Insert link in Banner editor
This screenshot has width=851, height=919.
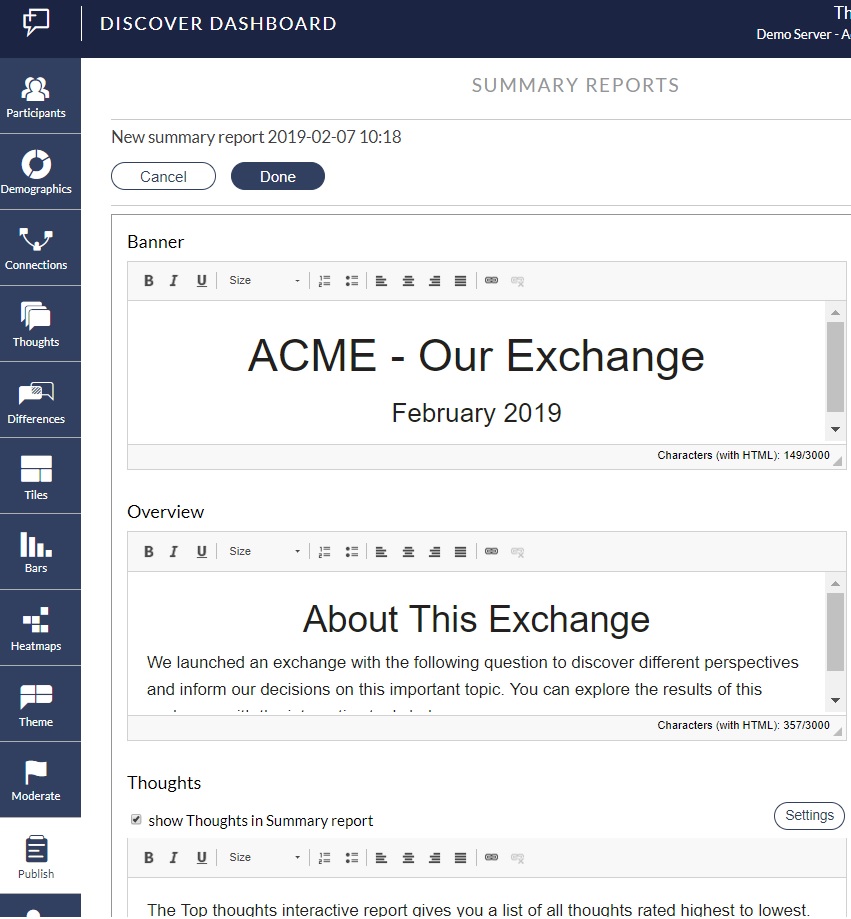point(491,281)
